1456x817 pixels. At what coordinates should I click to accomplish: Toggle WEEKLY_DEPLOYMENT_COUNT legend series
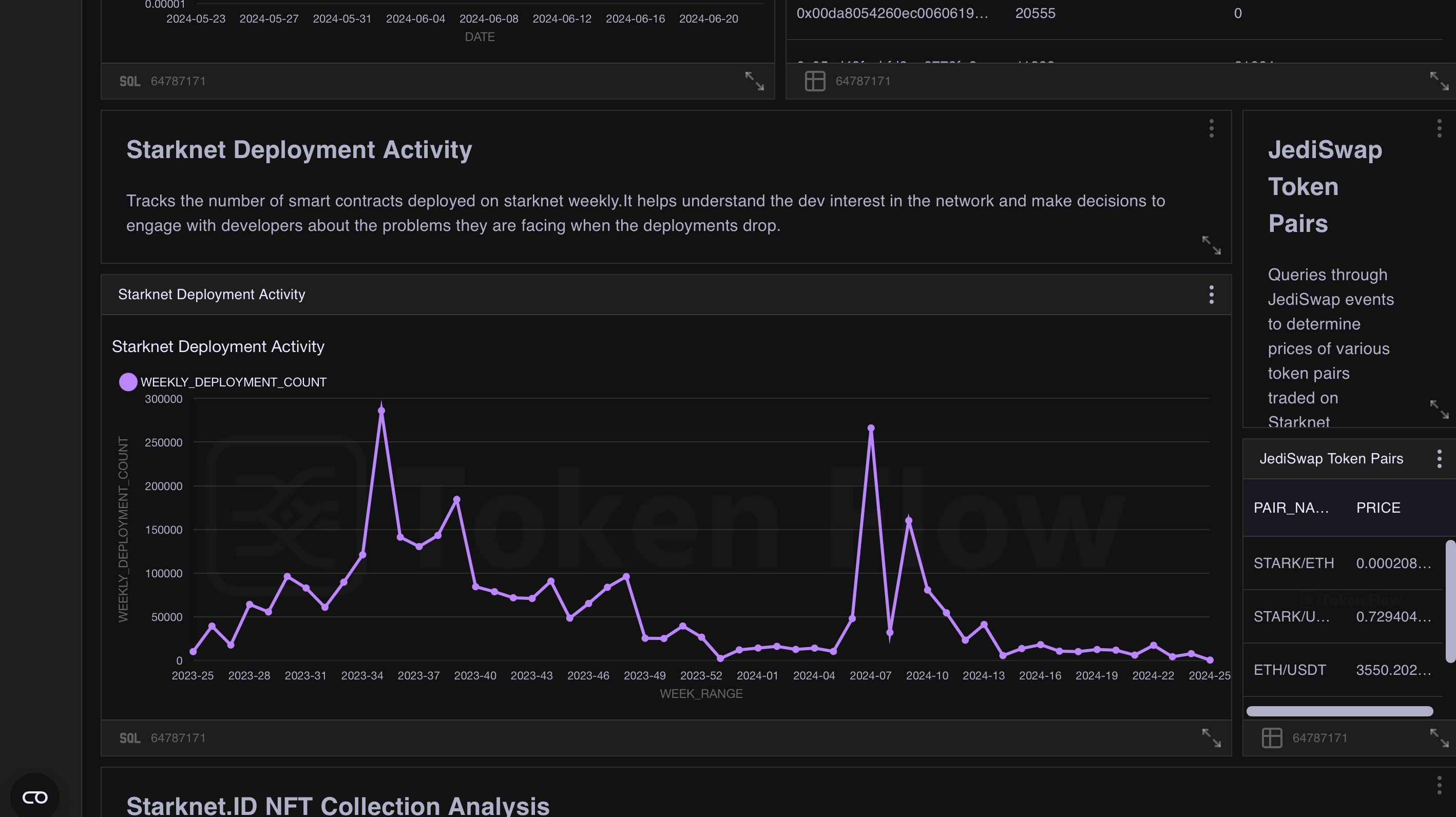click(x=222, y=382)
